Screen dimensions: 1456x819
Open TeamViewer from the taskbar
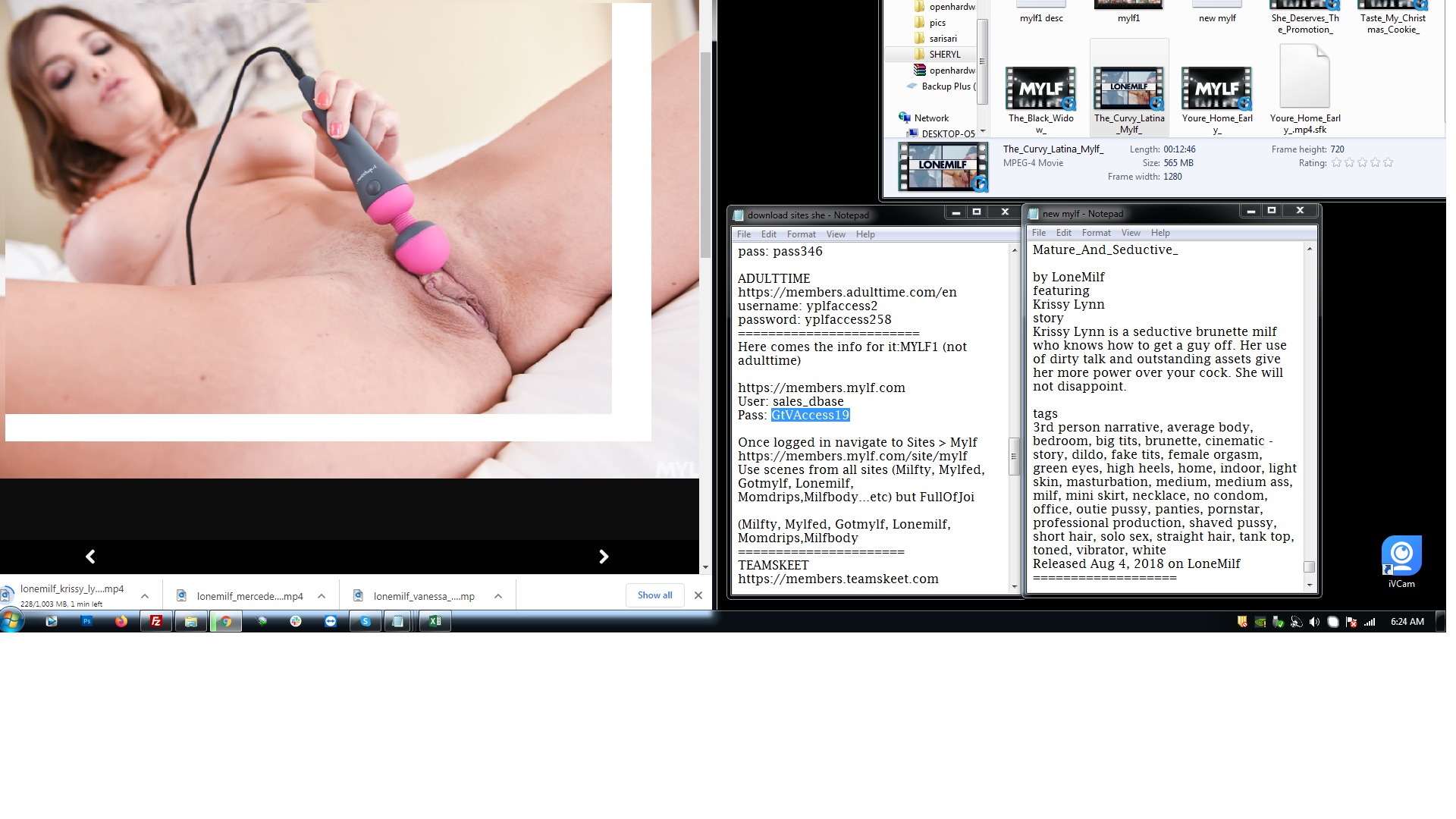pyautogui.click(x=331, y=621)
